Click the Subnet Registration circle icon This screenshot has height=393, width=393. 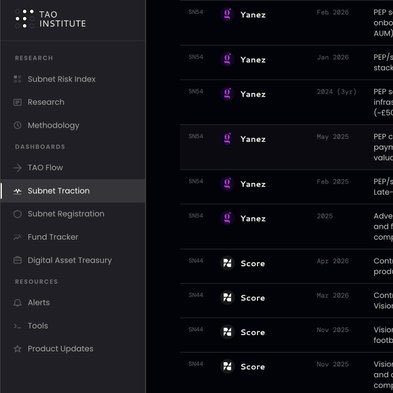tap(17, 214)
